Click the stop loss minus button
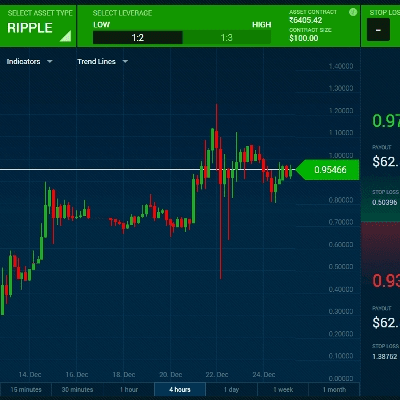This screenshot has width=400, height=400. coord(378,30)
